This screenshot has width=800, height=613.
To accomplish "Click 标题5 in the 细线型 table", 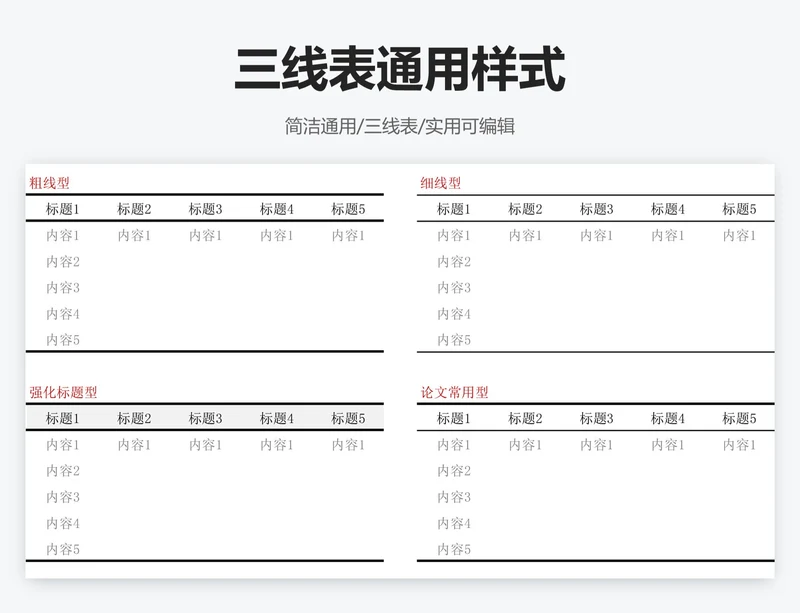I will (739, 209).
